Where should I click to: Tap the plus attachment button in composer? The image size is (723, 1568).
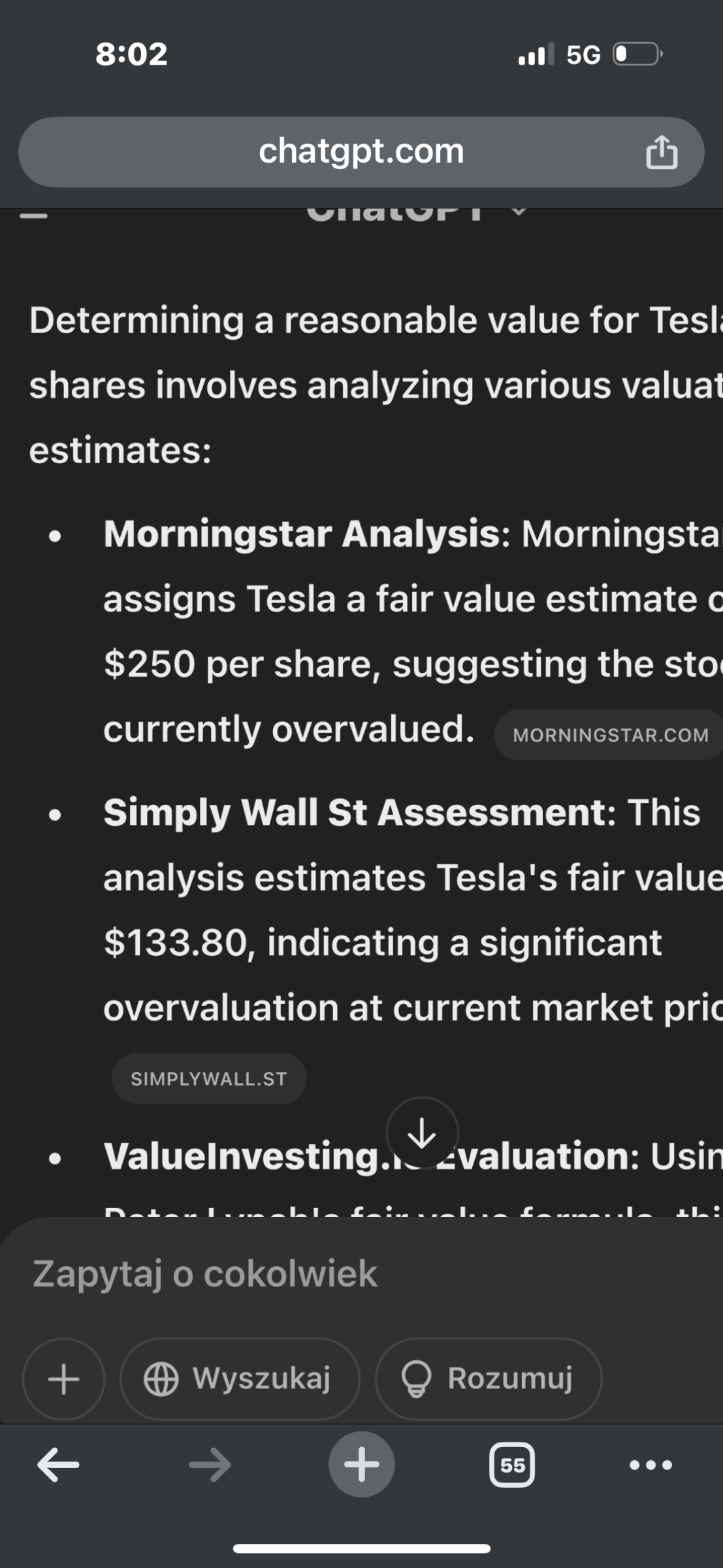pos(64,1379)
